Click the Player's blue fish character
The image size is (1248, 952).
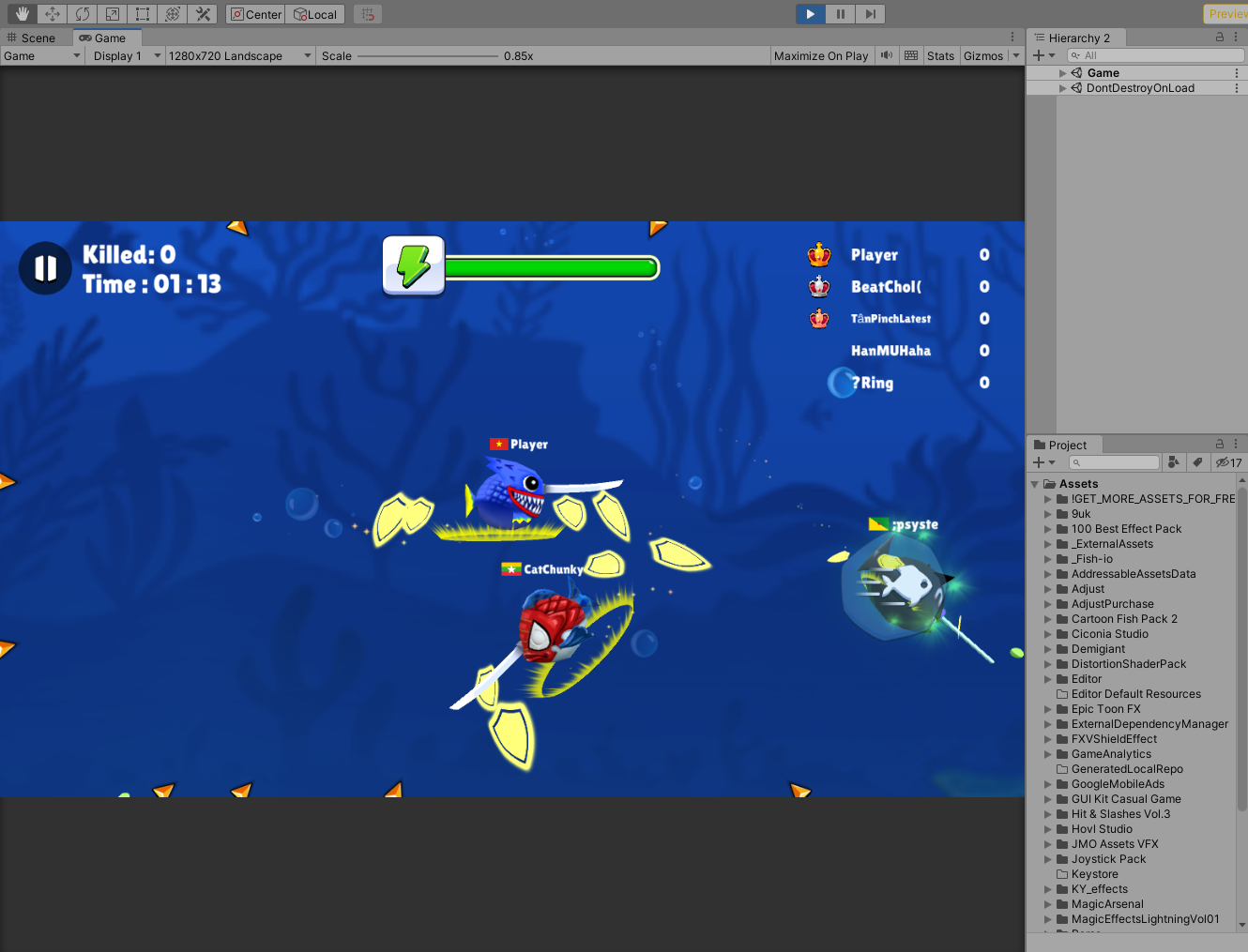(x=510, y=494)
